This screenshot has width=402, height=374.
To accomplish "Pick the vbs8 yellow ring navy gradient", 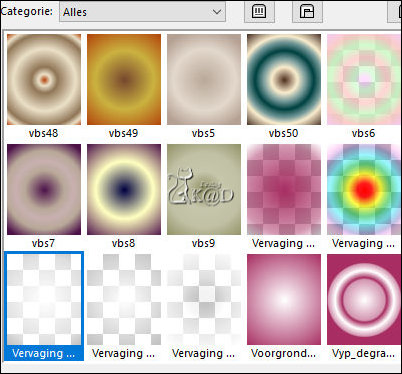I will (x=124, y=189).
